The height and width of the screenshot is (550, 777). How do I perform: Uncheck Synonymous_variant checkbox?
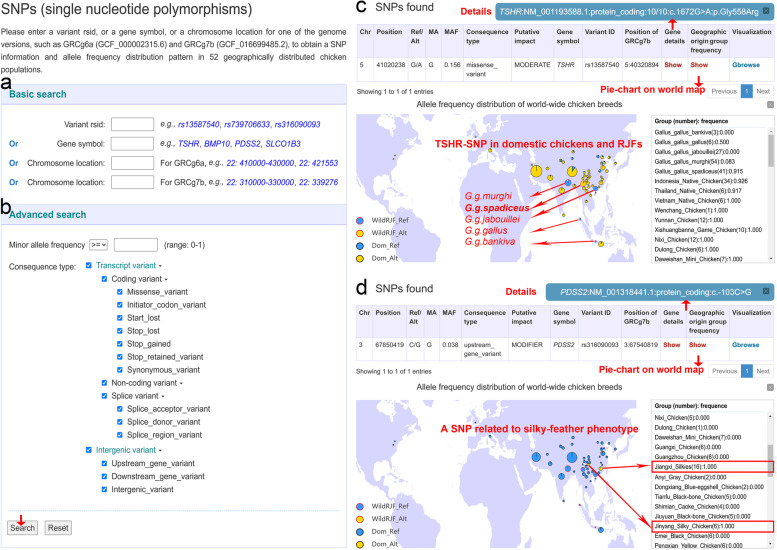coord(119,370)
